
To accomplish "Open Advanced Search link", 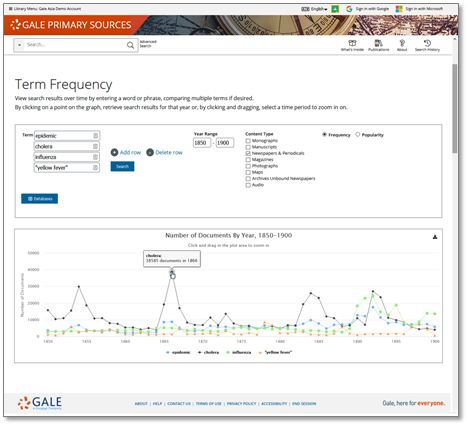I will [x=148, y=44].
